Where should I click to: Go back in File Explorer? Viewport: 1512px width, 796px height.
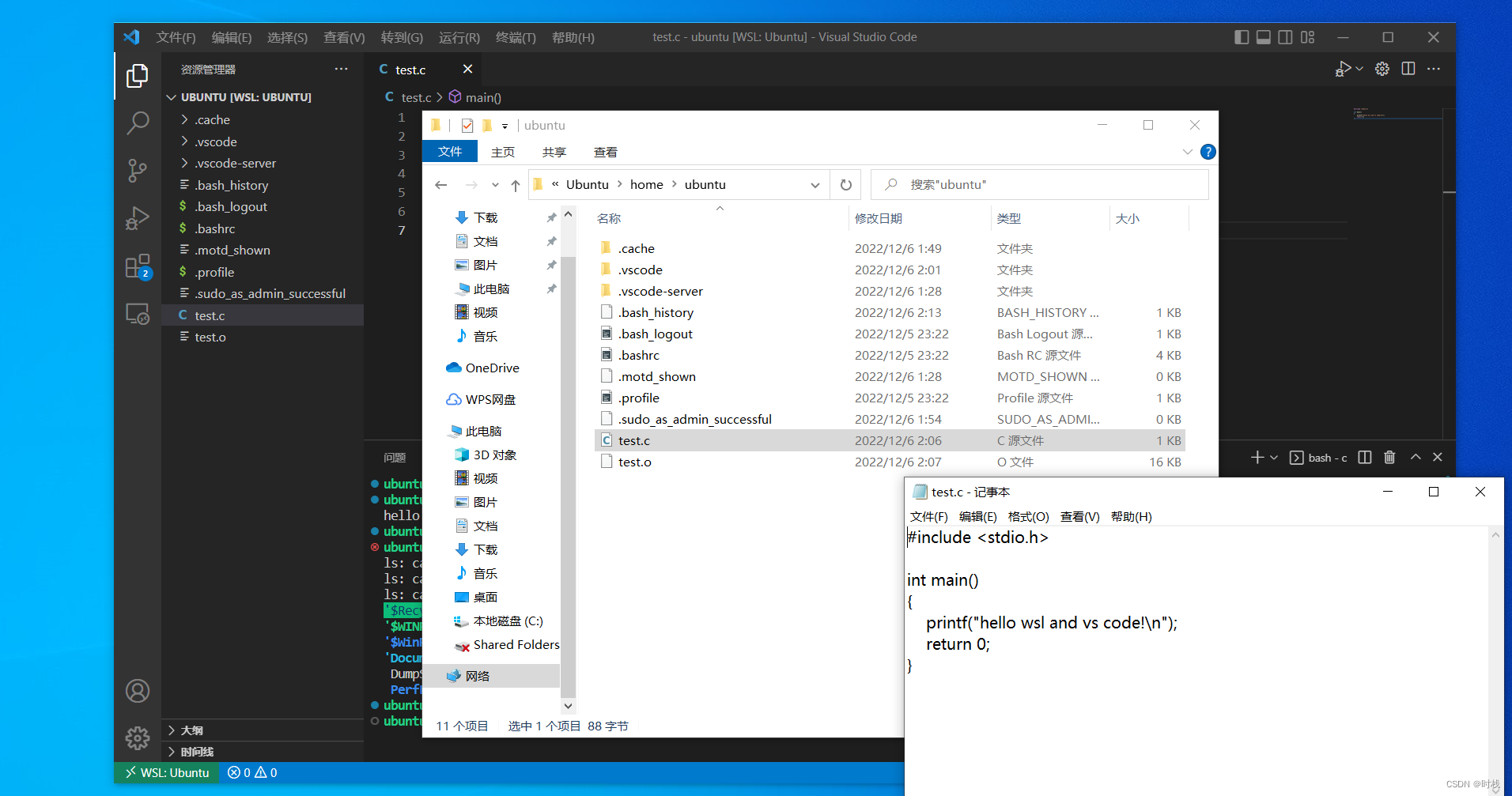pos(441,185)
